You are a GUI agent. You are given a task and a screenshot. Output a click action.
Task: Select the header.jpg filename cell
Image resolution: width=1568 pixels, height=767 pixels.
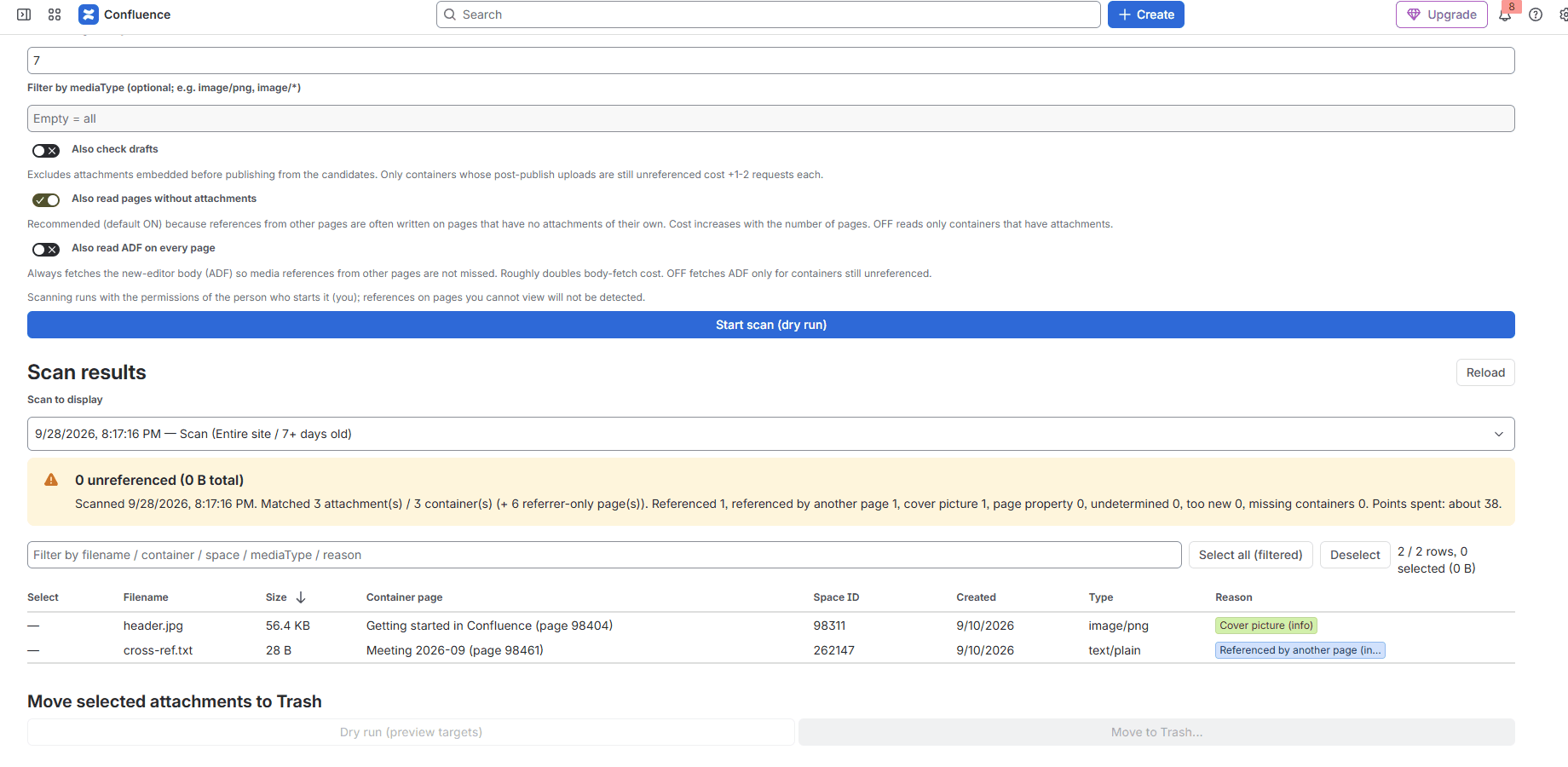coord(153,626)
